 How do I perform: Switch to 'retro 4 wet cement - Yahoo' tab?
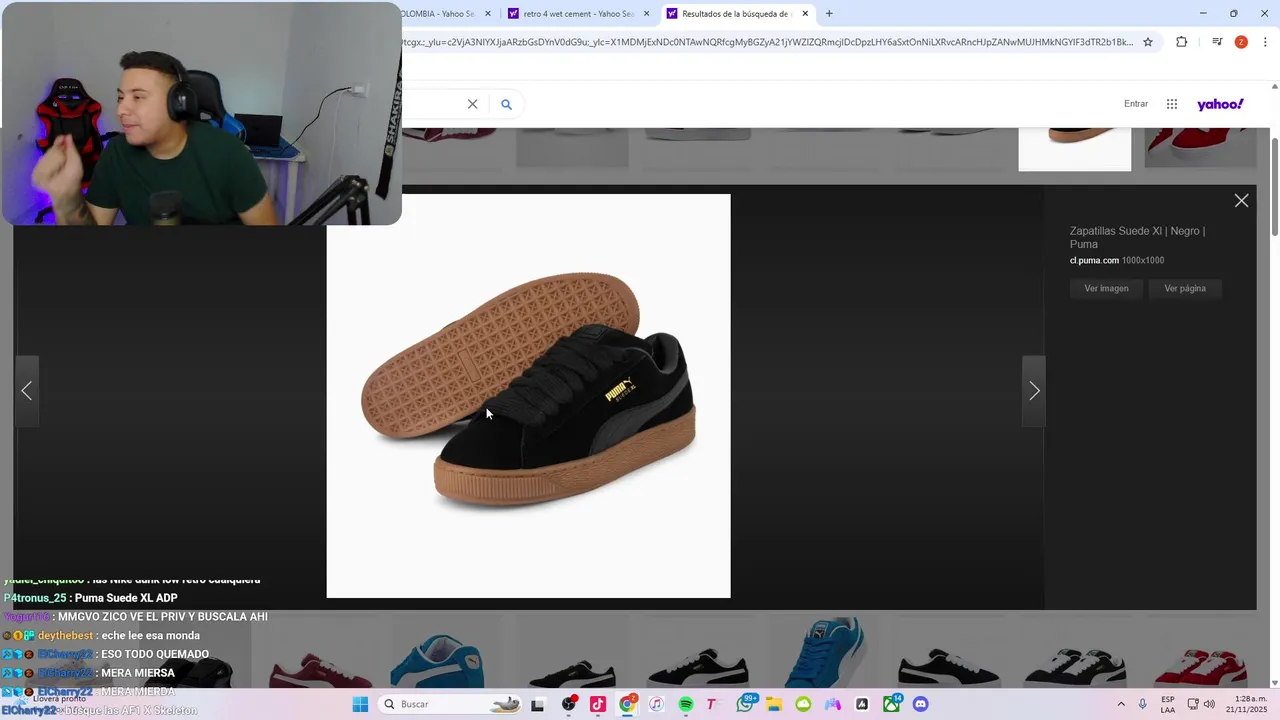tap(579, 14)
